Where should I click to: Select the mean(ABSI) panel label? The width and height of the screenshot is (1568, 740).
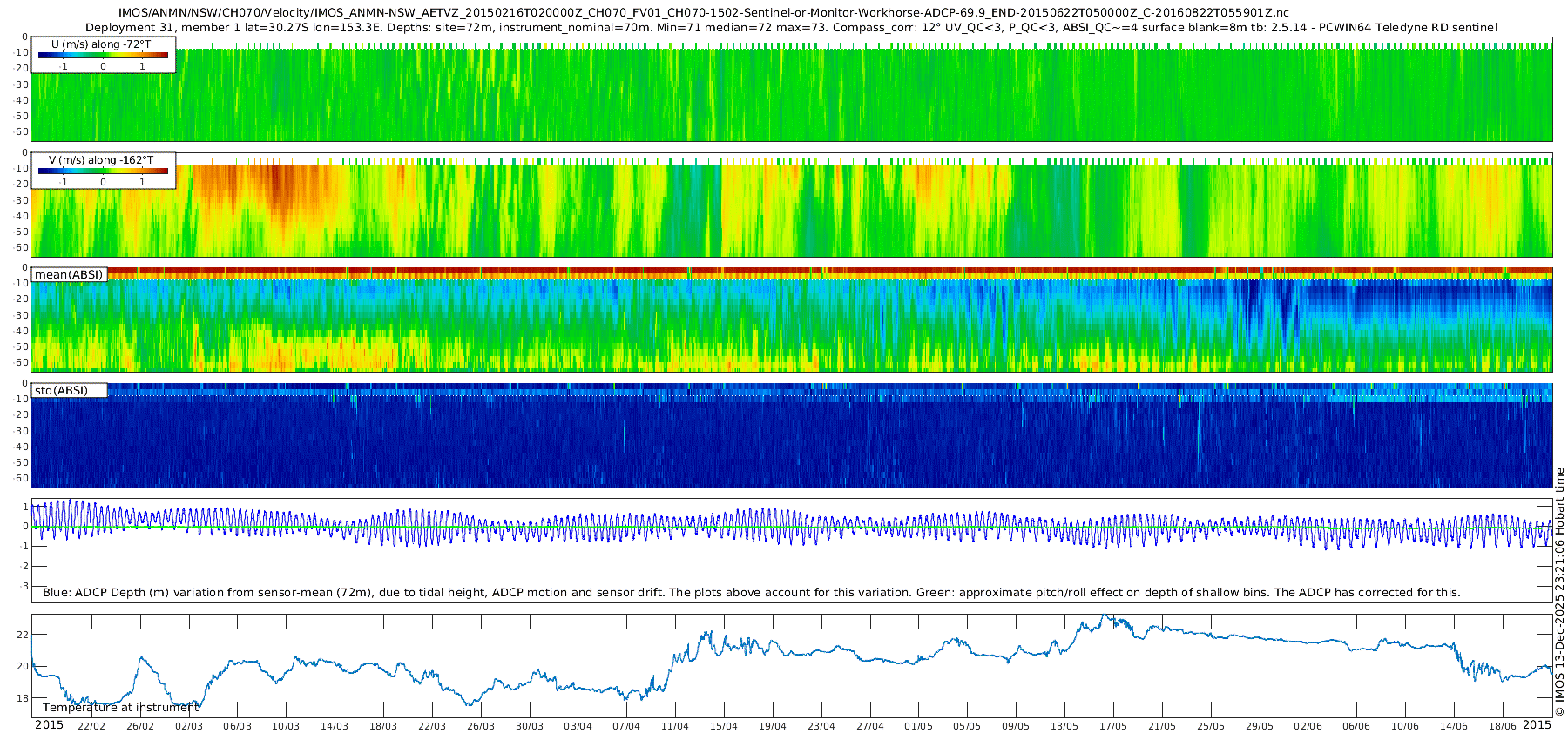click(x=69, y=275)
